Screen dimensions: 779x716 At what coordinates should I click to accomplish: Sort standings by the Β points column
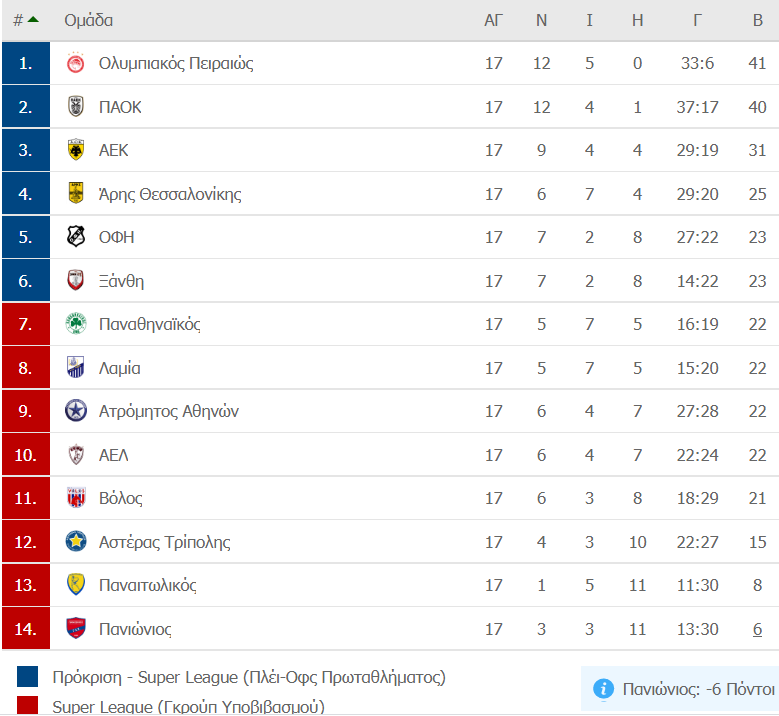tap(757, 20)
